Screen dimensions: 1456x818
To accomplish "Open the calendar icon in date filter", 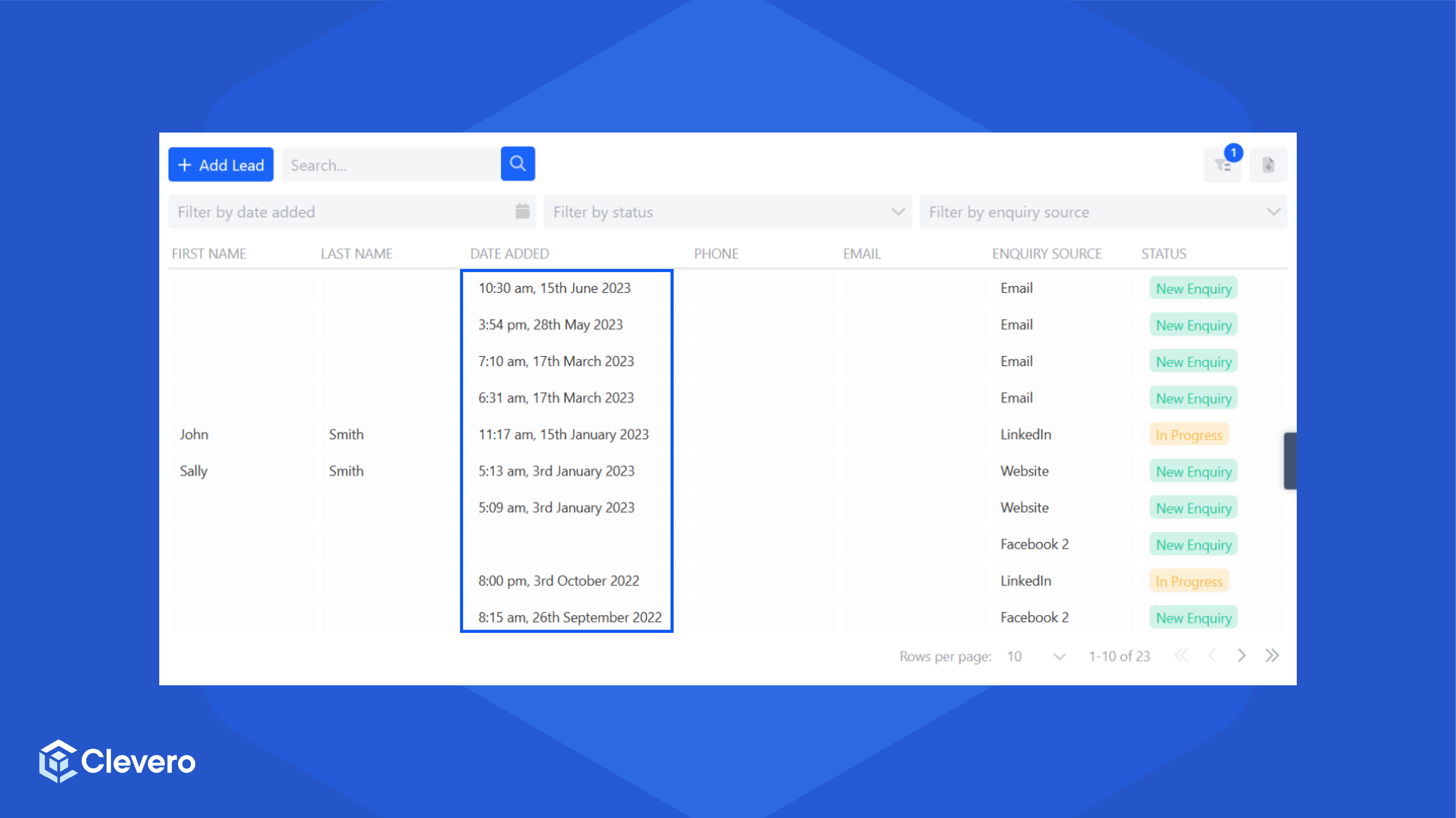I will (x=522, y=211).
